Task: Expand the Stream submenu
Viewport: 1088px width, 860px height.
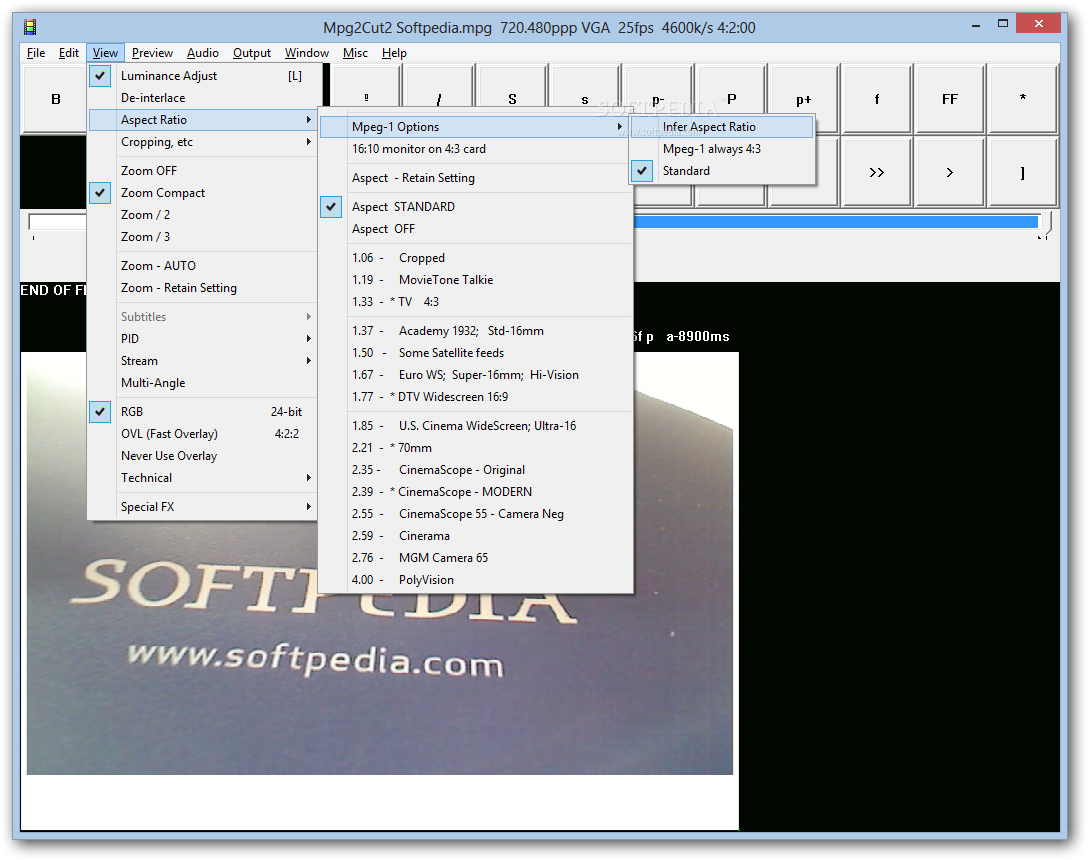Action: pos(203,361)
